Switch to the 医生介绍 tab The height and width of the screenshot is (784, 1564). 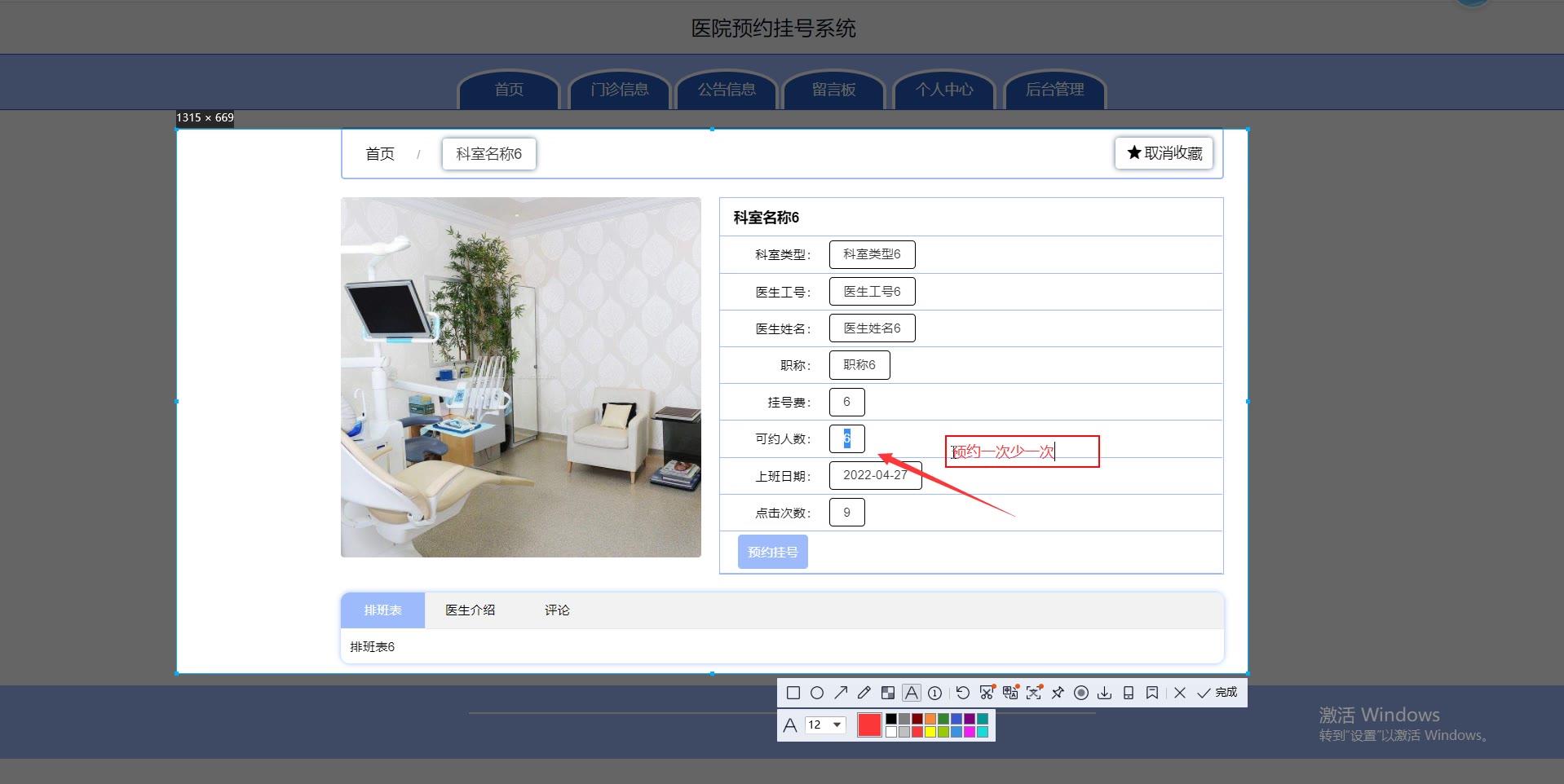click(471, 610)
